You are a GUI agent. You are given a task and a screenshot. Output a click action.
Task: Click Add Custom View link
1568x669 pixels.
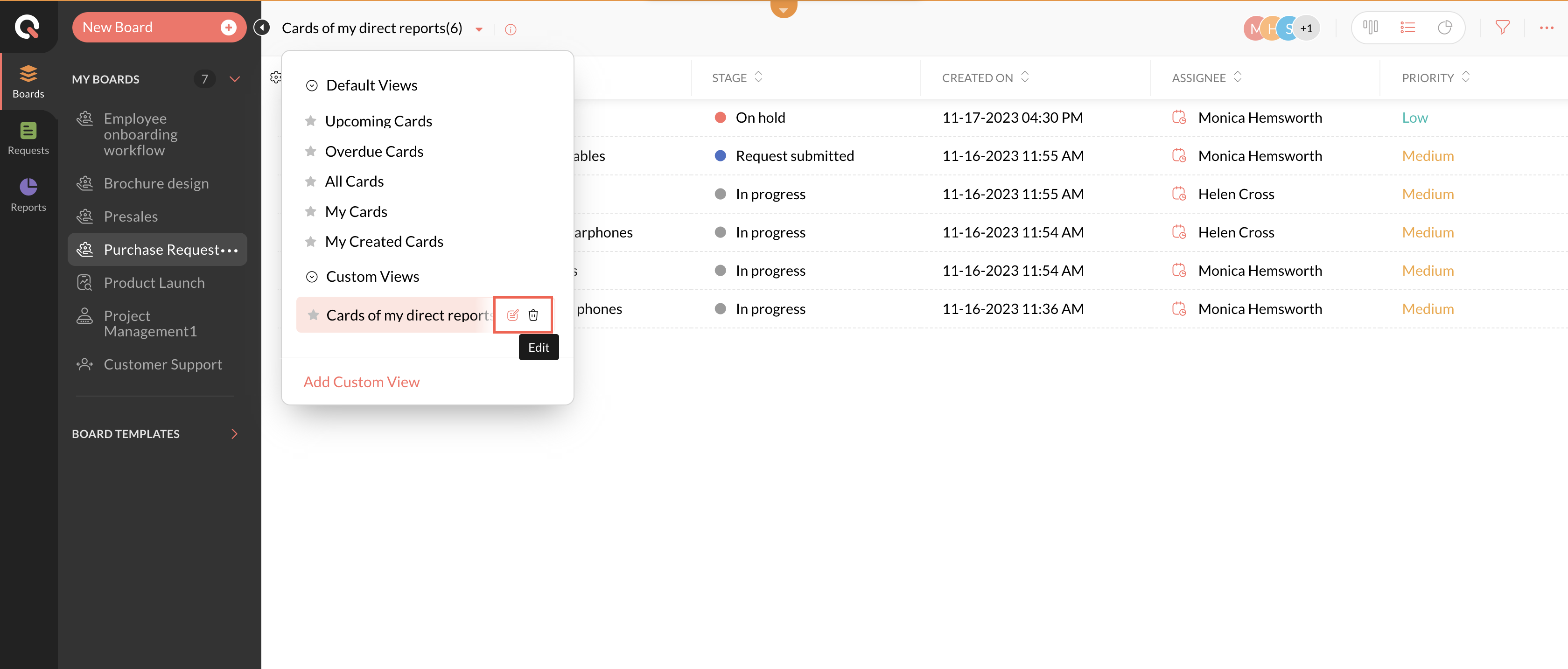click(x=361, y=382)
